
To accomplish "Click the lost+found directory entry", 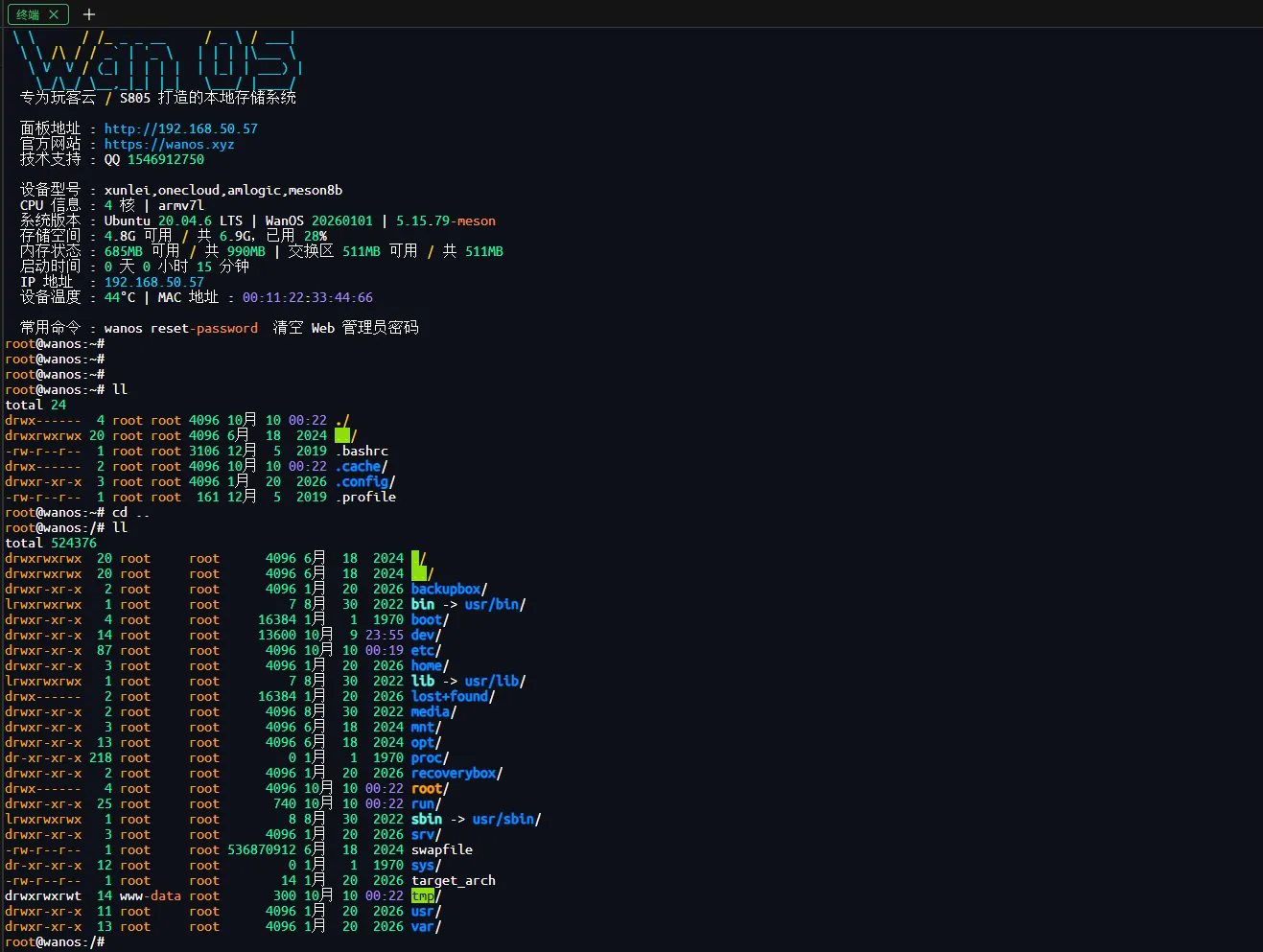I will [x=450, y=696].
